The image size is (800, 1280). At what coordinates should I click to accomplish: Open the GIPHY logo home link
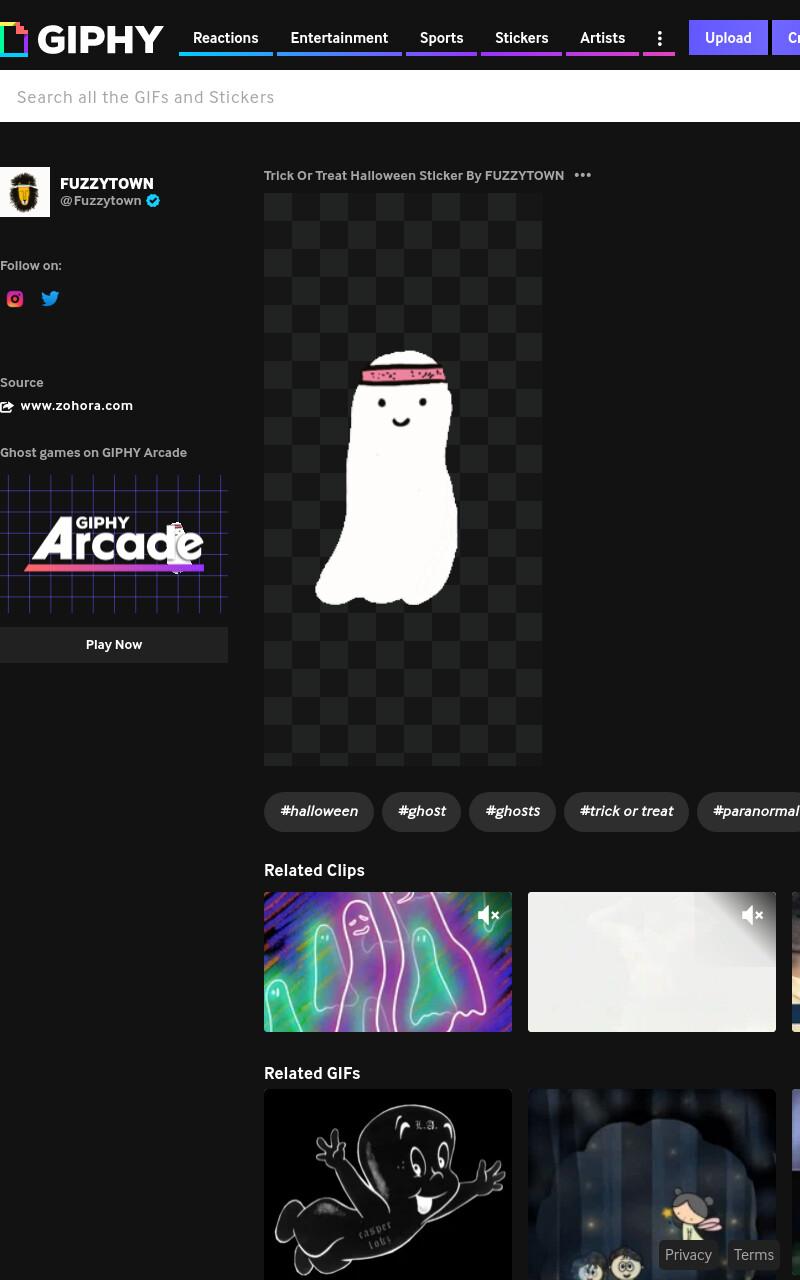(x=82, y=39)
